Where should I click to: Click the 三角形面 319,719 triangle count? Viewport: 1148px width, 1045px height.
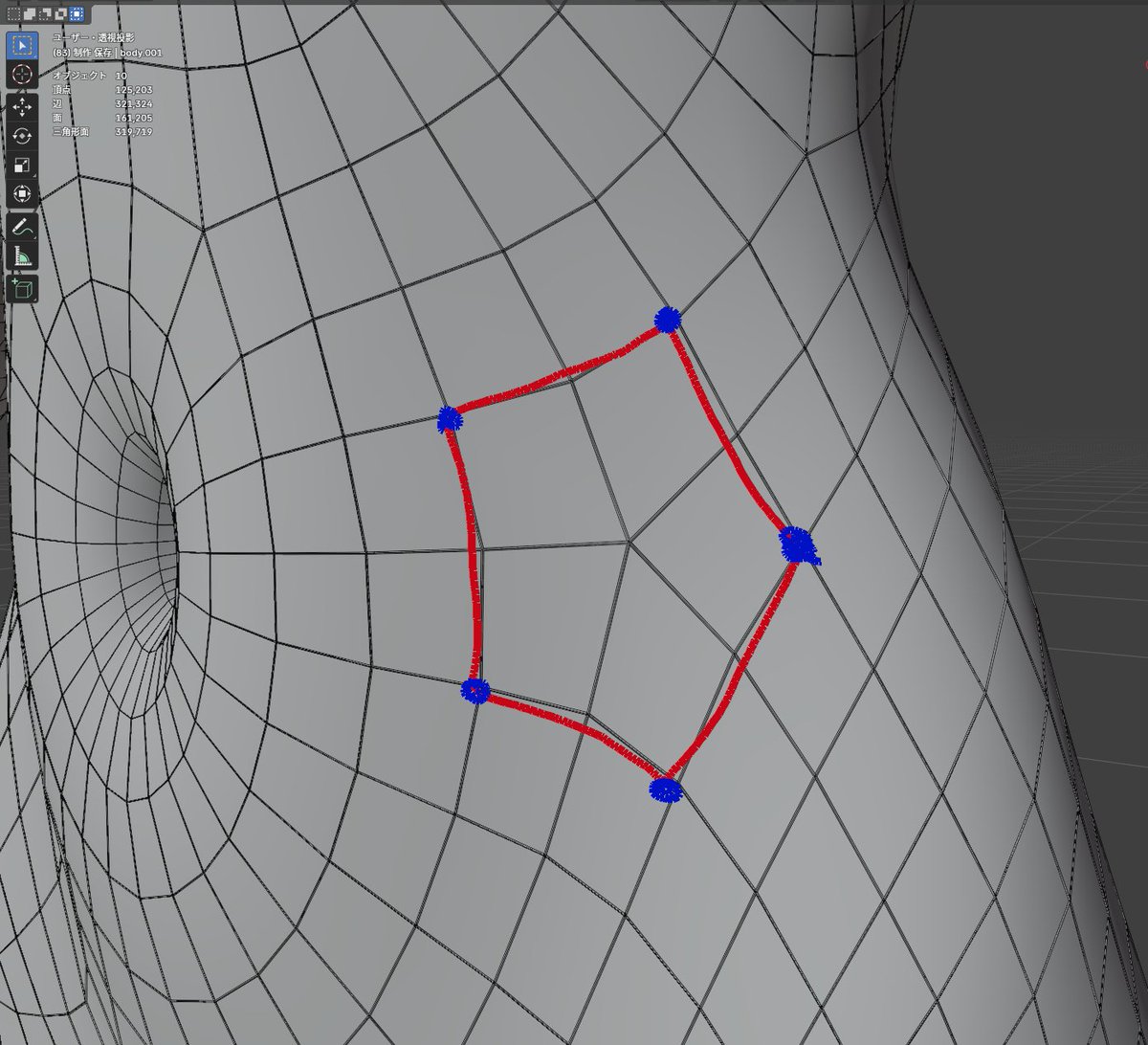pos(102,132)
